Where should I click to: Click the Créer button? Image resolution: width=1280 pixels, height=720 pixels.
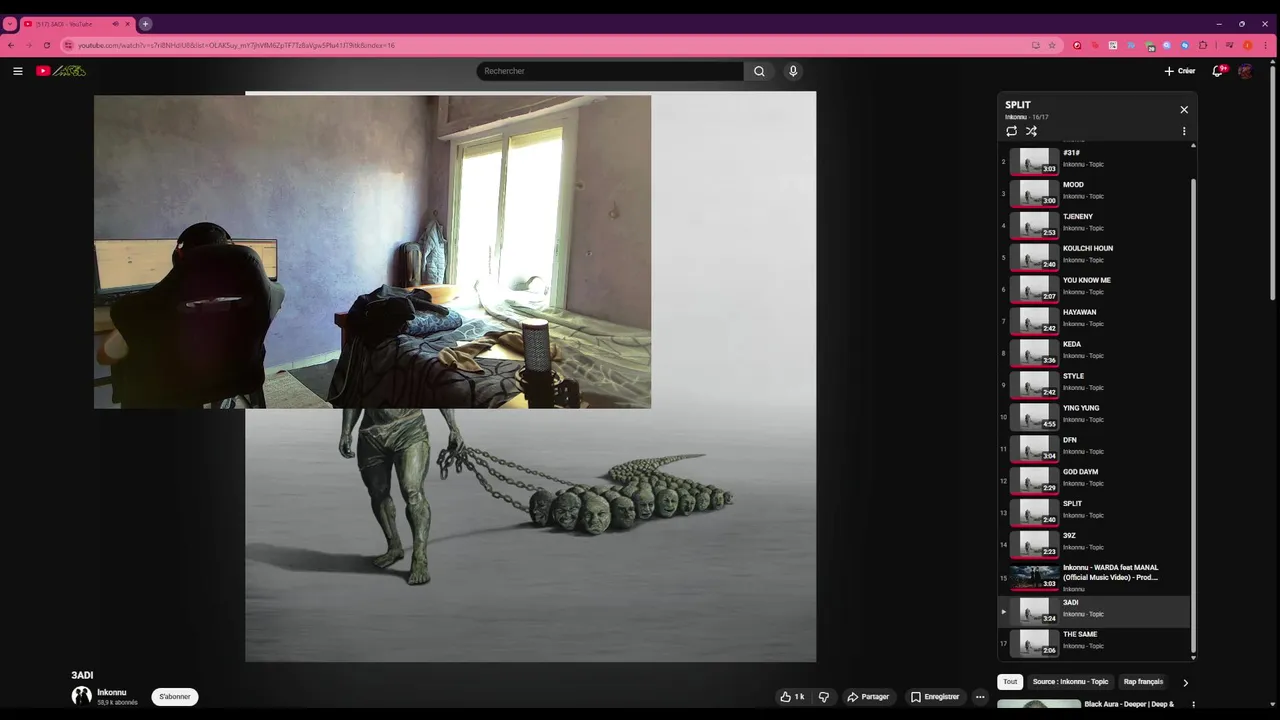click(x=1180, y=71)
